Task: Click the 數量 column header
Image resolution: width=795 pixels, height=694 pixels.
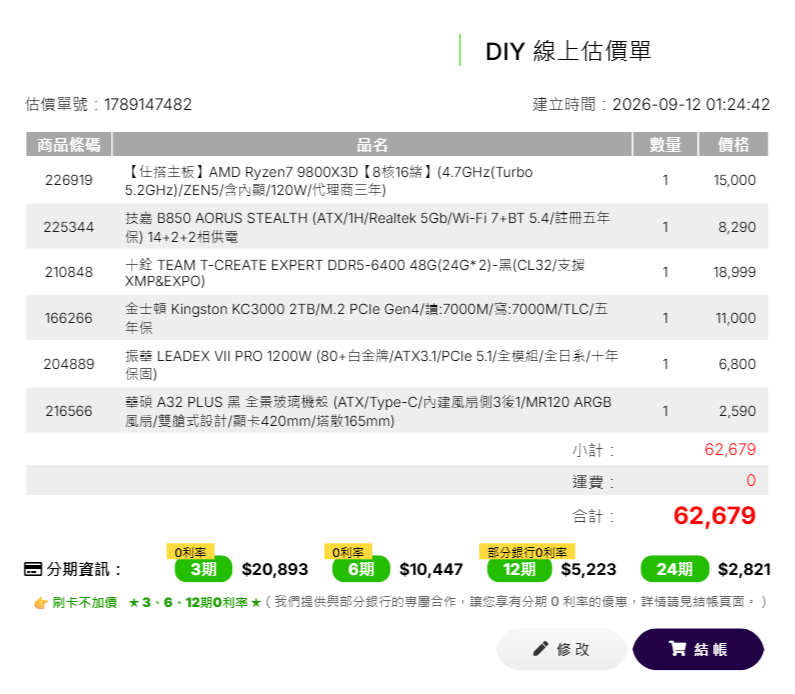Action: (665, 144)
